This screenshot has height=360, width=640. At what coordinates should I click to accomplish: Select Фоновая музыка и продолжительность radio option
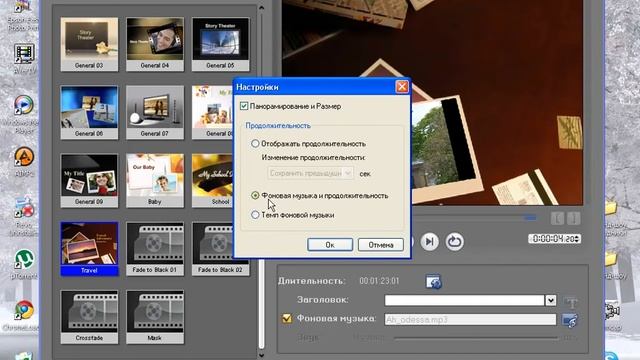[255, 196]
